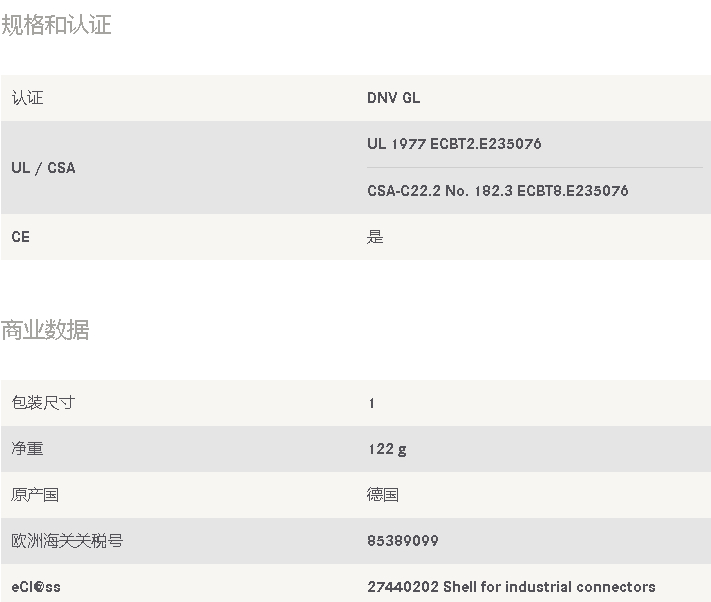
Task: Click the 原产国 row label
Action: [x=35, y=495]
